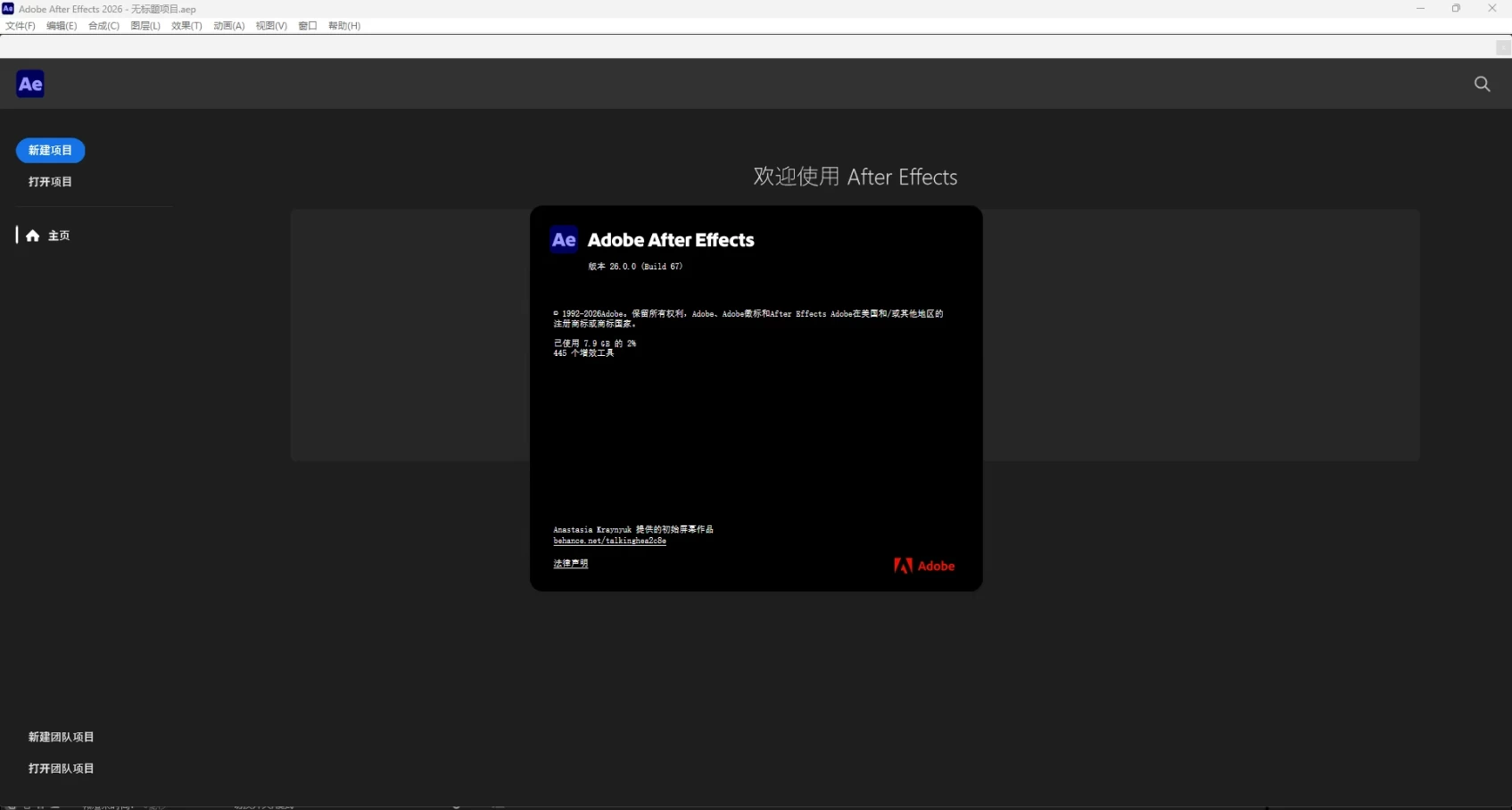Open the behance.net/talkinghea2c8e link
This screenshot has height=810, width=1512.
coord(609,541)
